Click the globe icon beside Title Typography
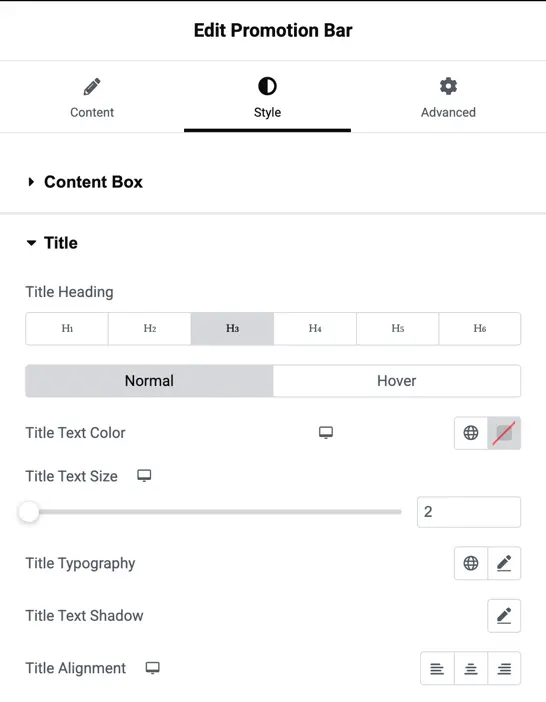546x702 pixels. [x=471, y=563]
